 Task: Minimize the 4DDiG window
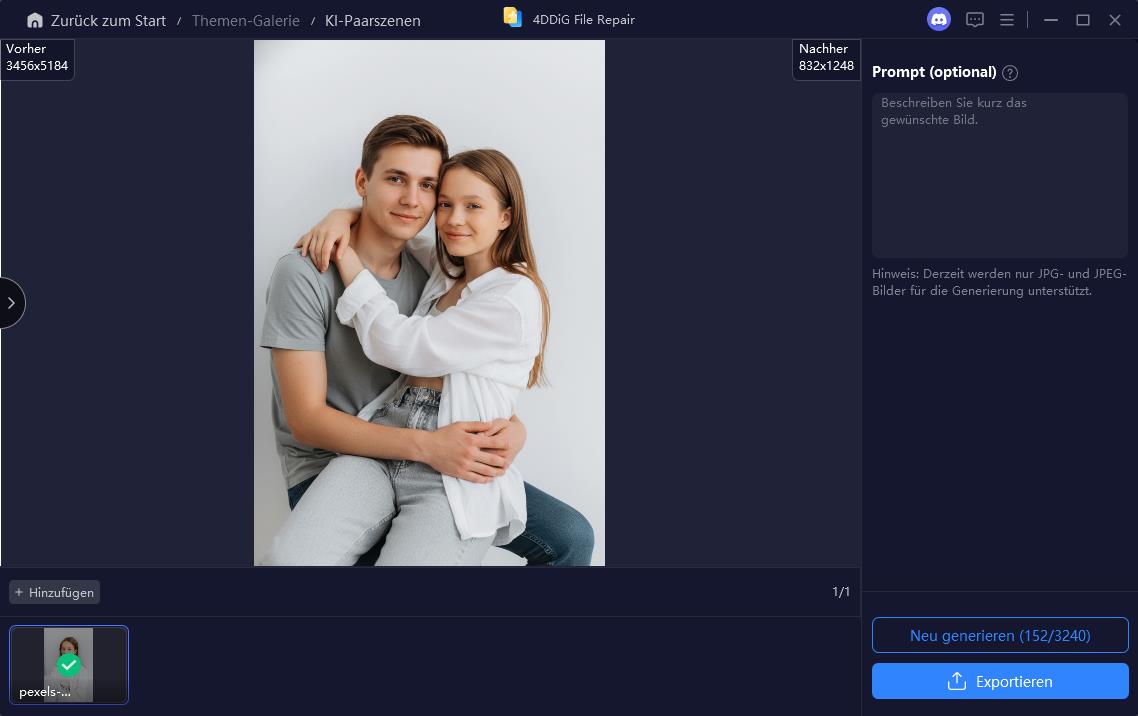tap(1050, 20)
